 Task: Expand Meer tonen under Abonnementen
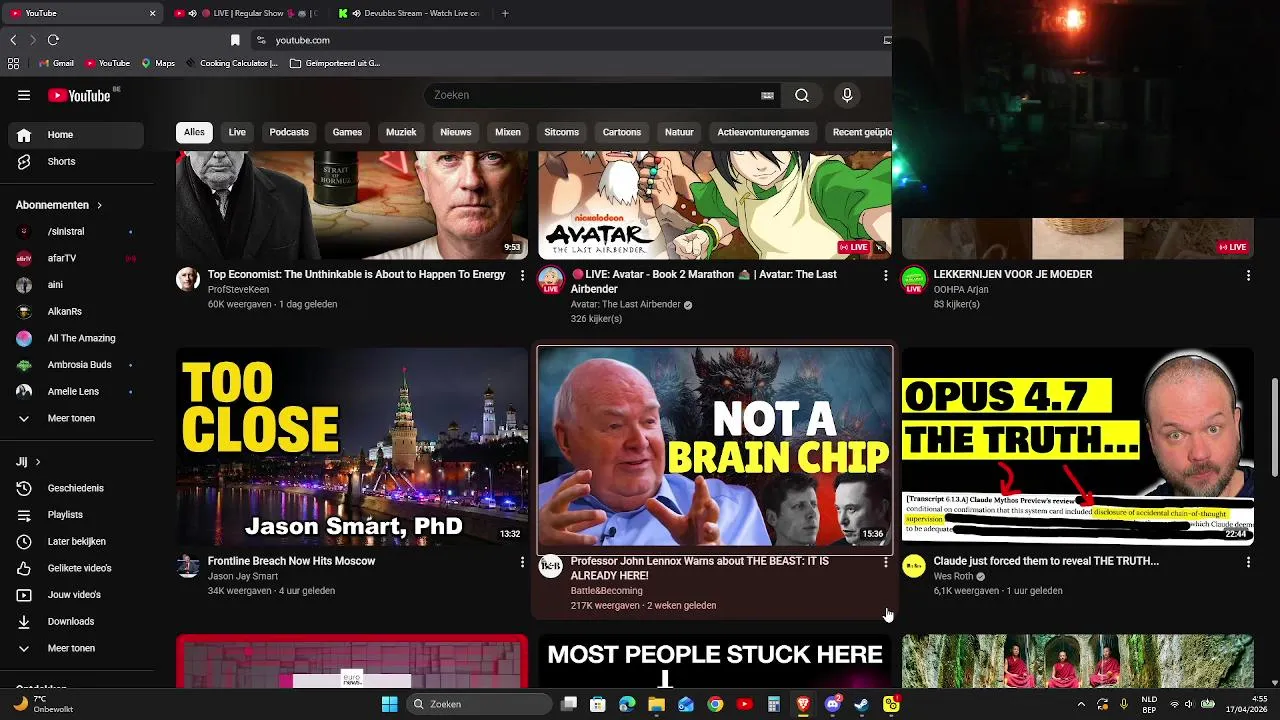point(76,418)
